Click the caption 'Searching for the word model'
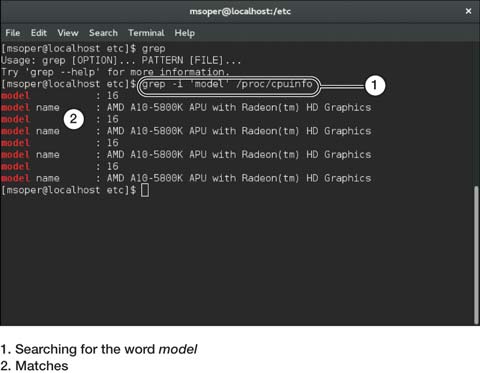The height and width of the screenshot is (373, 480). [x=99, y=349]
